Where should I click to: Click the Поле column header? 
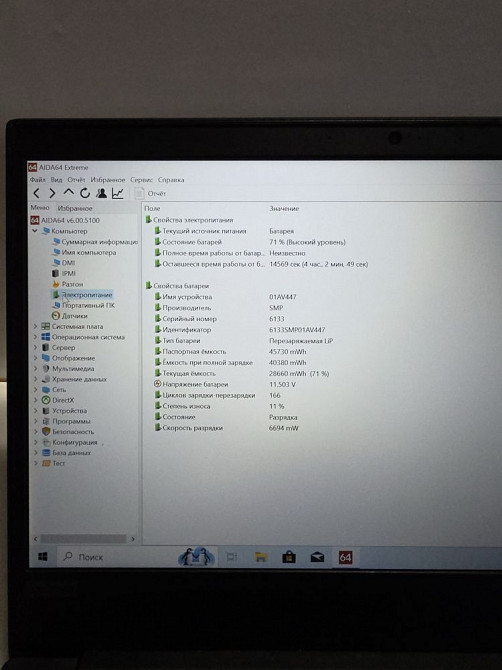point(152,209)
